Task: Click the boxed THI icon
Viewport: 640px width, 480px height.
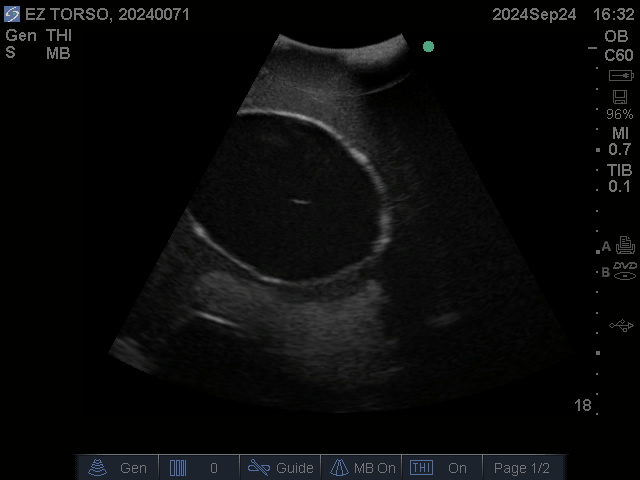Action: pos(421,468)
